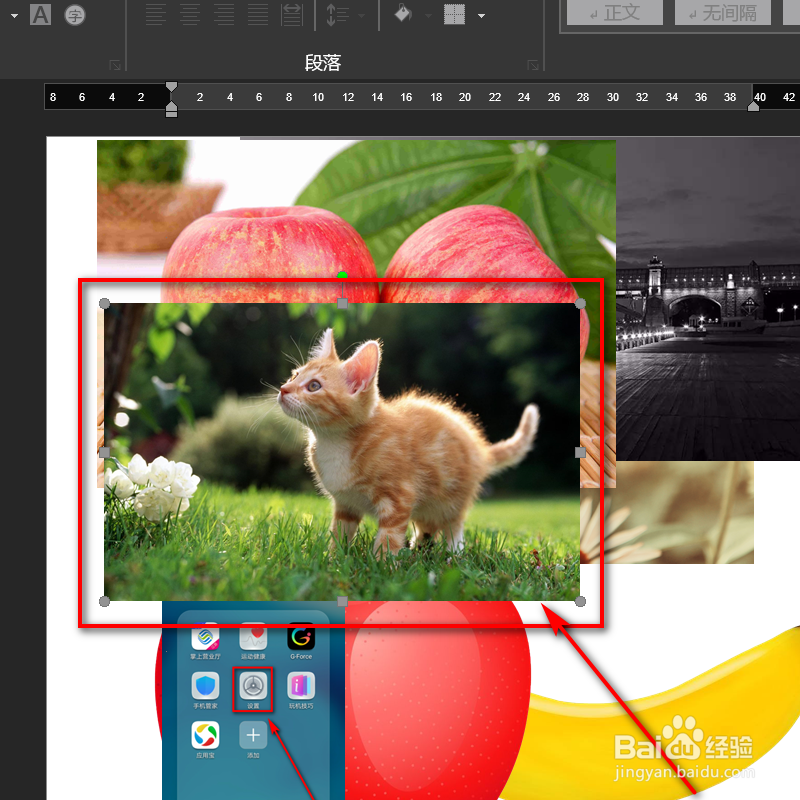Image resolution: width=800 pixels, height=800 pixels.
Task: Apply distributed alignment to paragraph
Action: click(x=292, y=15)
